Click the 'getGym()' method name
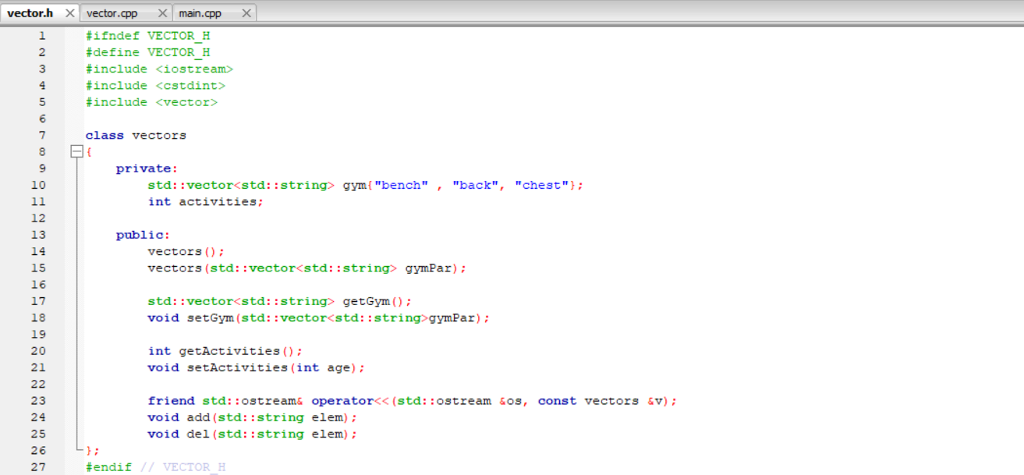Screen dimensions: 1024x475 (374, 302)
